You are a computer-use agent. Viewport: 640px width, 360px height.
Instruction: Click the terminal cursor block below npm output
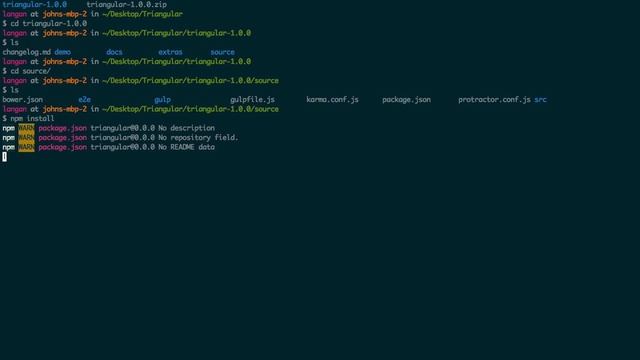[x=4, y=157]
